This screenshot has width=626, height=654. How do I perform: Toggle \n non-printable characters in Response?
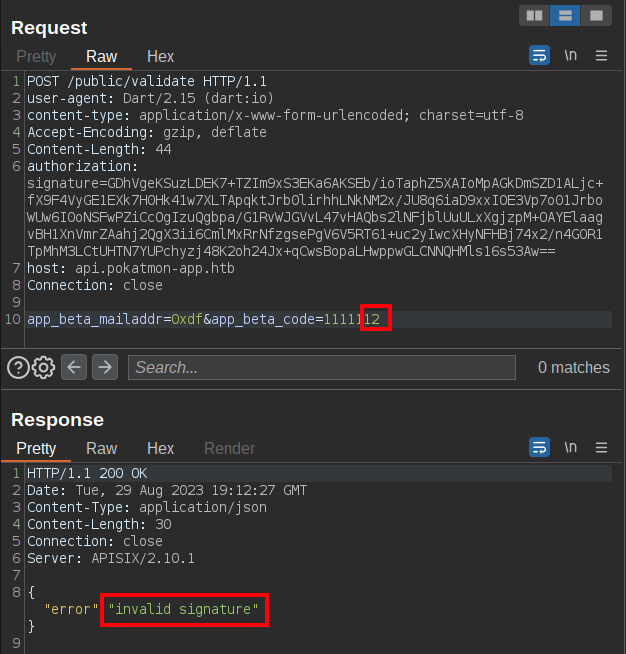[x=570, y=448]
